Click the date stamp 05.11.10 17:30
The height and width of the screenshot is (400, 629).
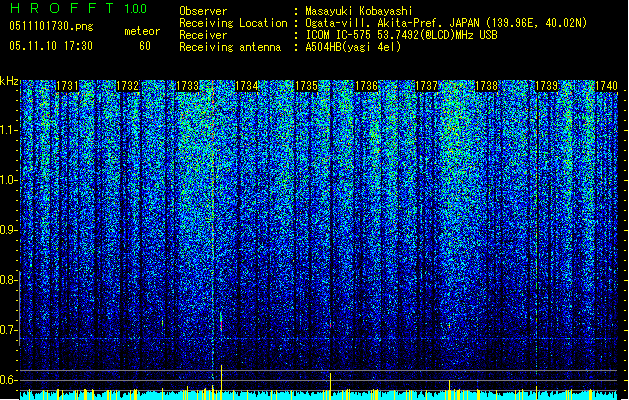point(51,46)
